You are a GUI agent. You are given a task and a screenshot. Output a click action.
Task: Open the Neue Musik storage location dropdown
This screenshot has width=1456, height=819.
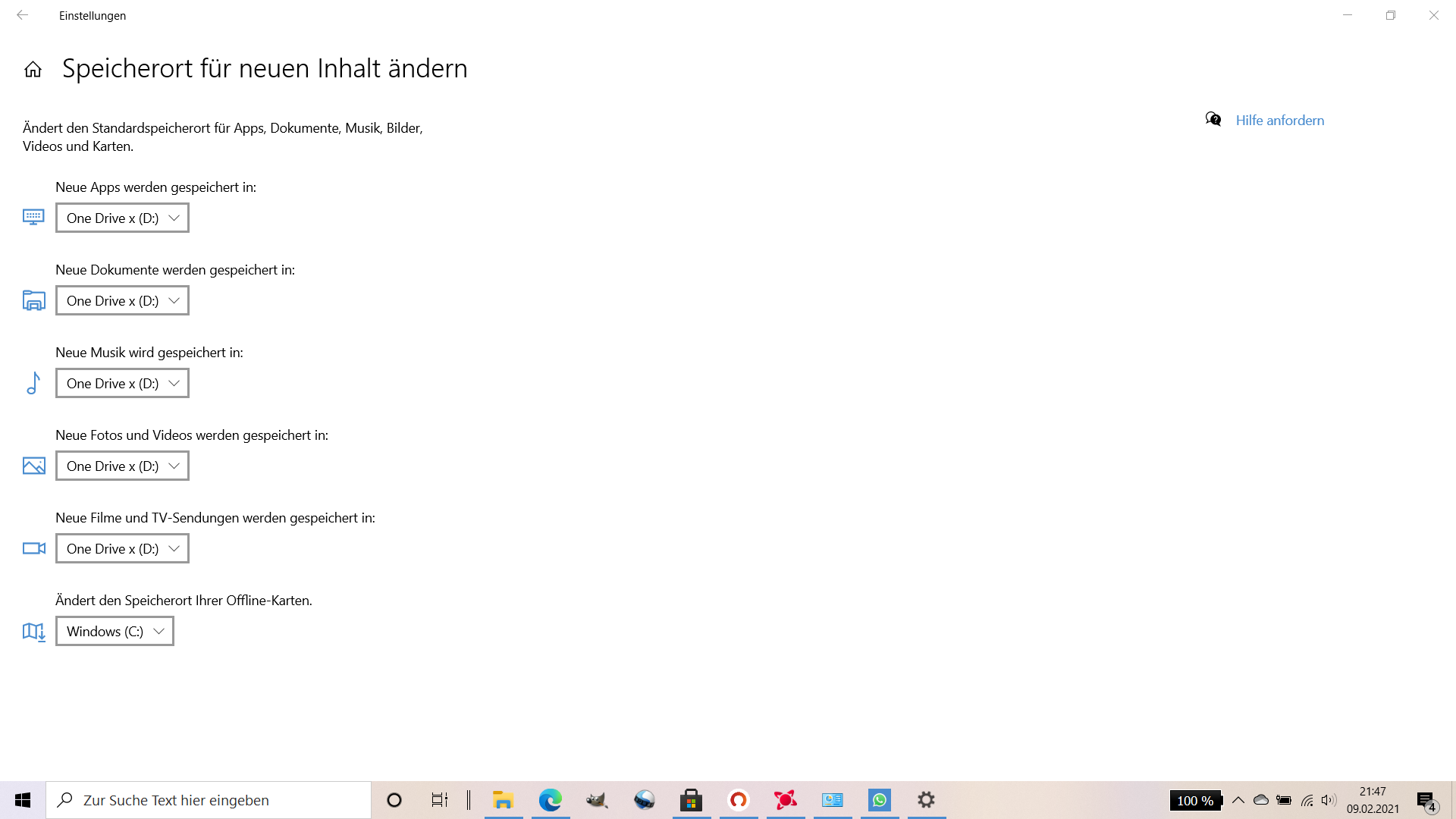point(122,384)
